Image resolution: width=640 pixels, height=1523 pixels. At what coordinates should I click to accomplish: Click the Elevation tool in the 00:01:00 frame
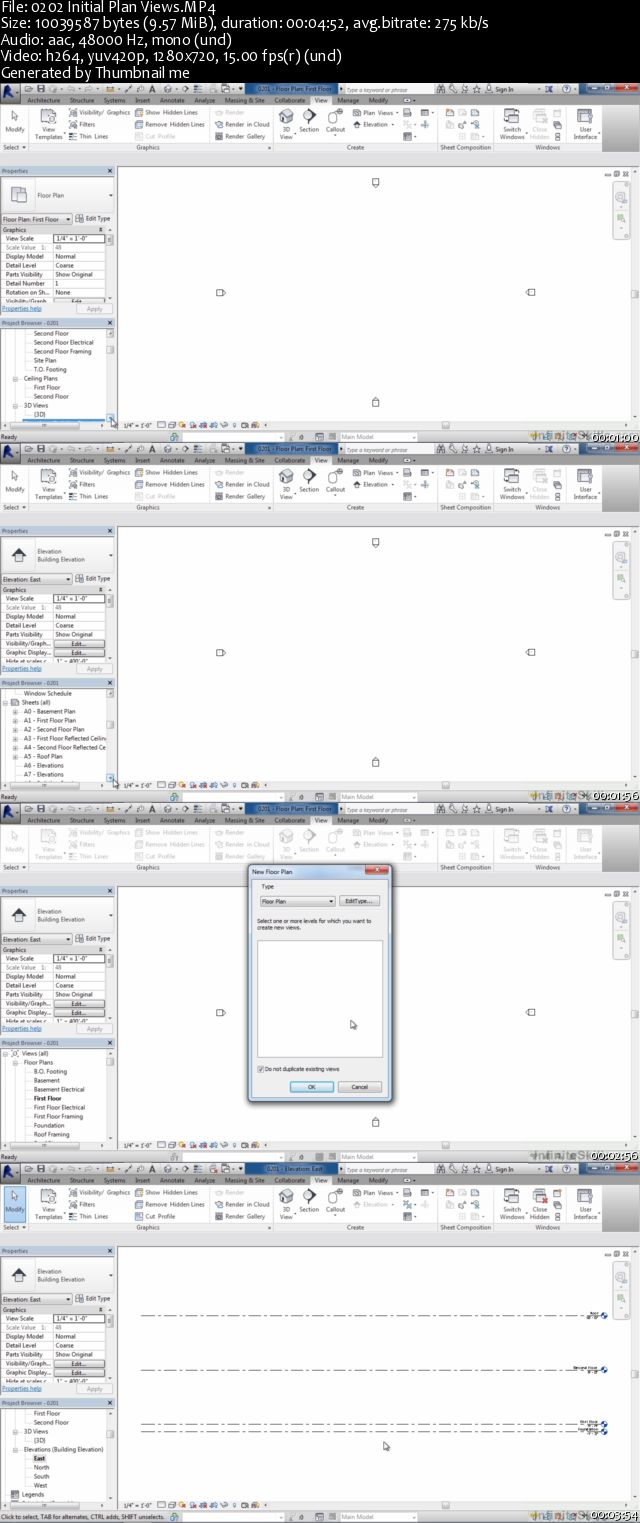click(372, 125)
